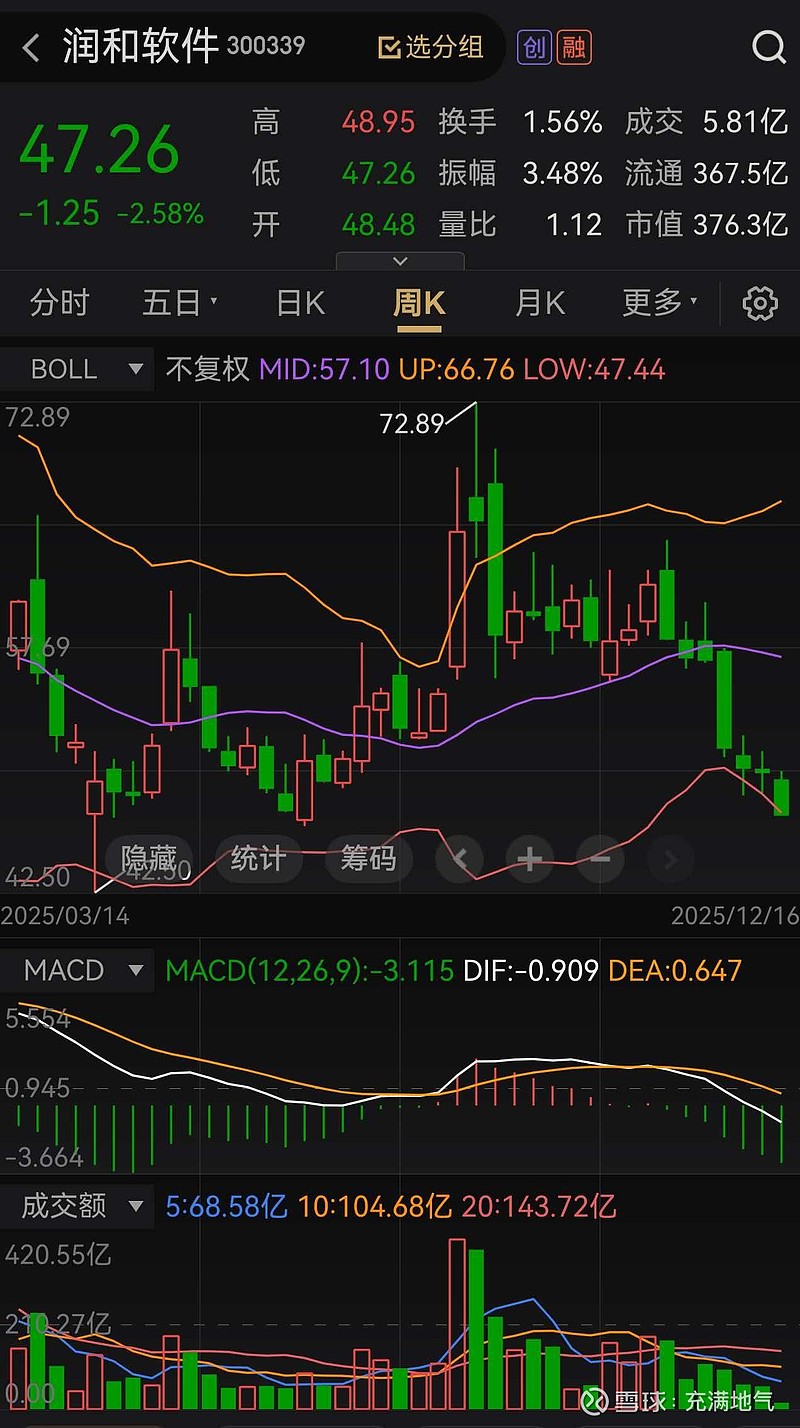The width and height of the screenshot is (800, 1428).
Task: Expand the quote details via down chevron
Action: [400, 260]
